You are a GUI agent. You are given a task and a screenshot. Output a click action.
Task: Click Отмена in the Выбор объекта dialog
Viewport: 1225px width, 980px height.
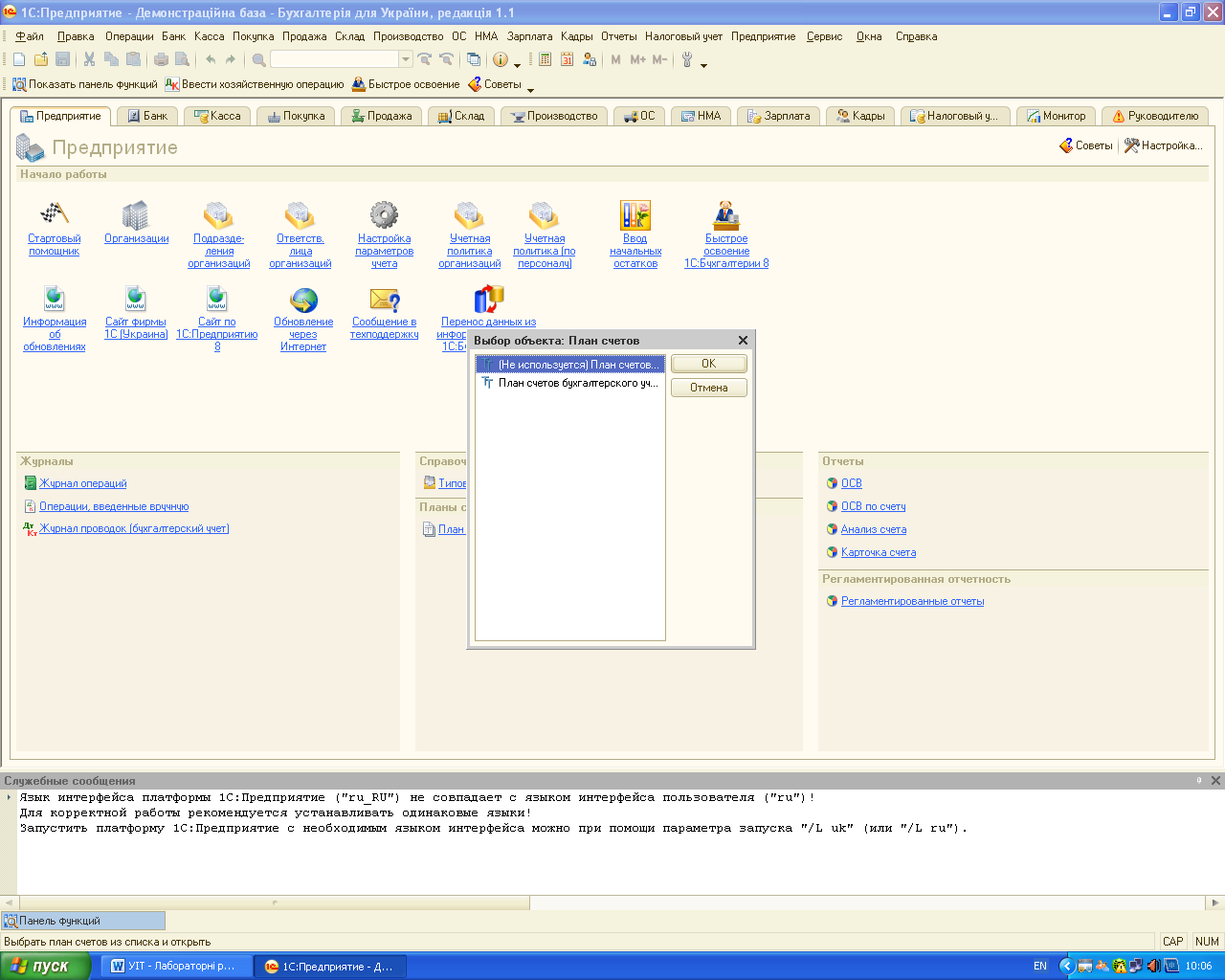pyautogui.click(x=708, y=388)
